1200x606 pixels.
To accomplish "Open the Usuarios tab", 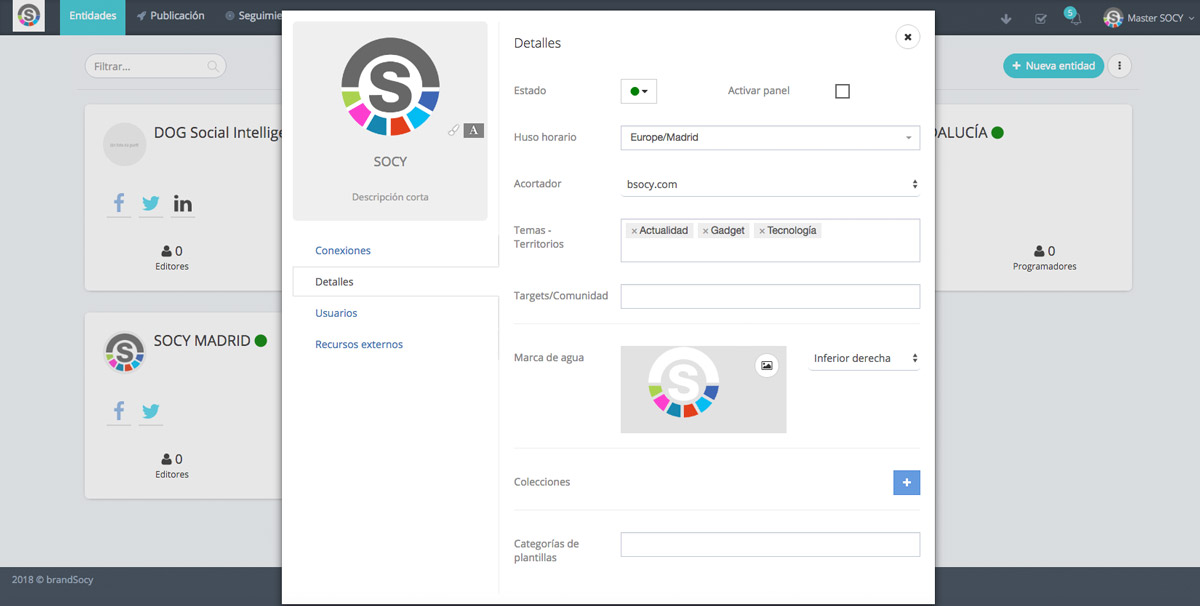I will pyautogui.click(x=336, y=313).
